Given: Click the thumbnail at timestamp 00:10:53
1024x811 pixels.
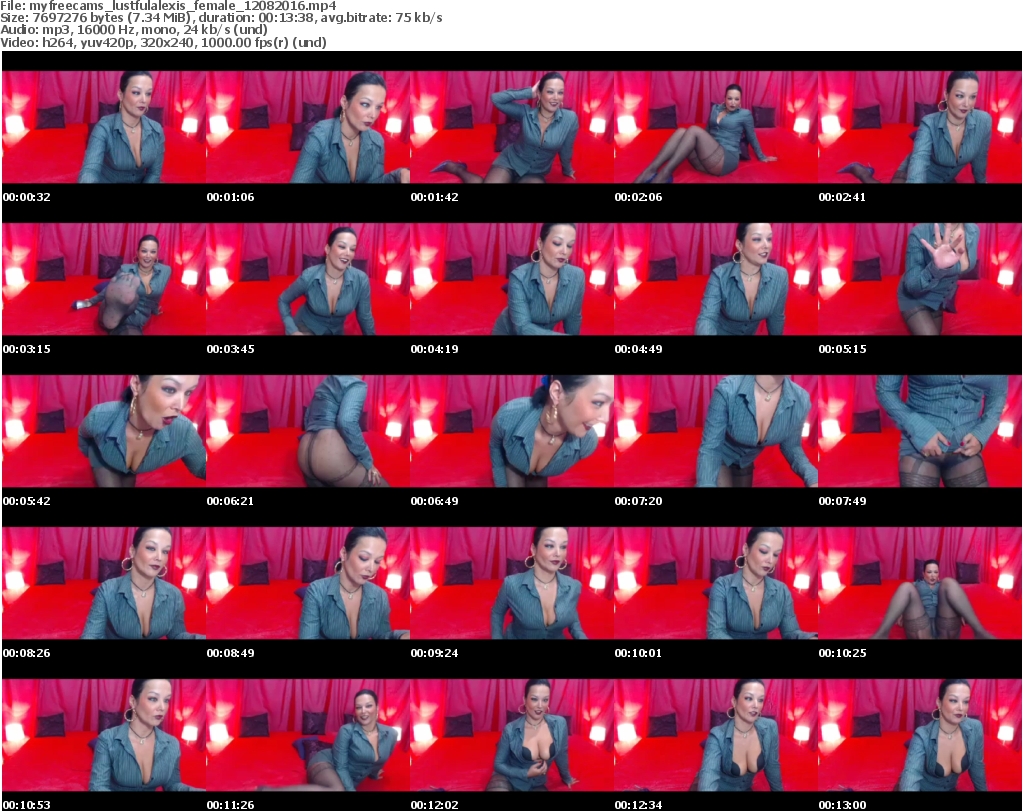Looking at the screenshot, I should coord(104,735).
